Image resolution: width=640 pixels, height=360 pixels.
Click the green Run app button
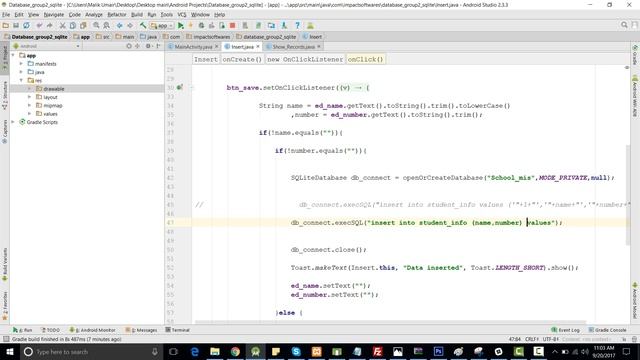180,25
